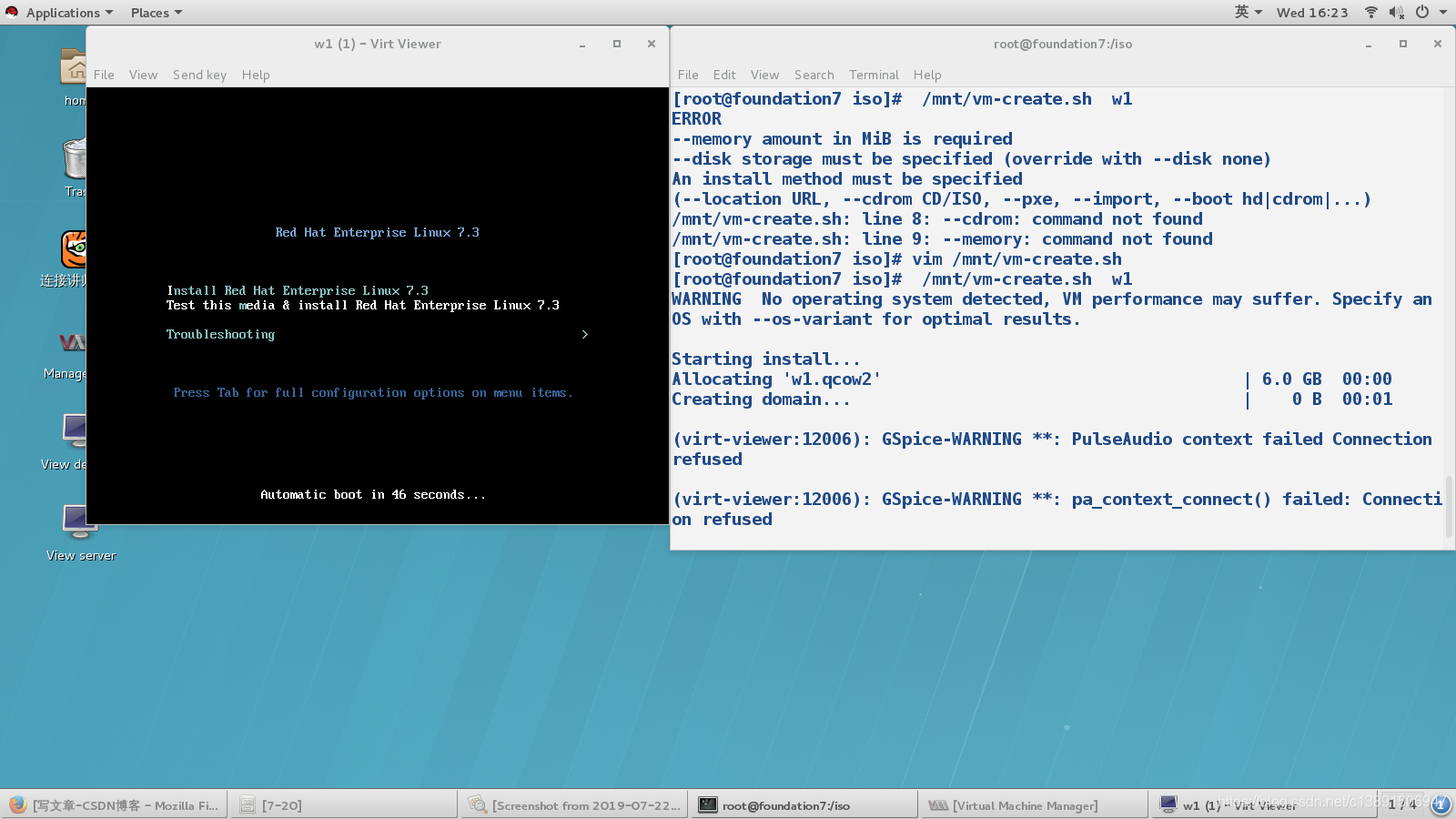This screenshot has height=819, width=1456.
Task: Open Edit menu in terminal window
Action: tap(724, 75)
